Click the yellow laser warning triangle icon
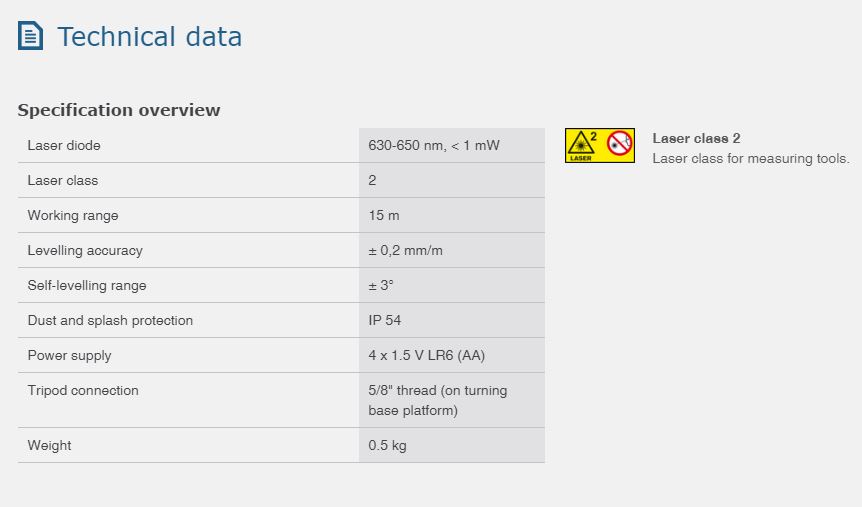Viewport: 862px width, 507px height. pyautogui.click(x=582, y=146)
